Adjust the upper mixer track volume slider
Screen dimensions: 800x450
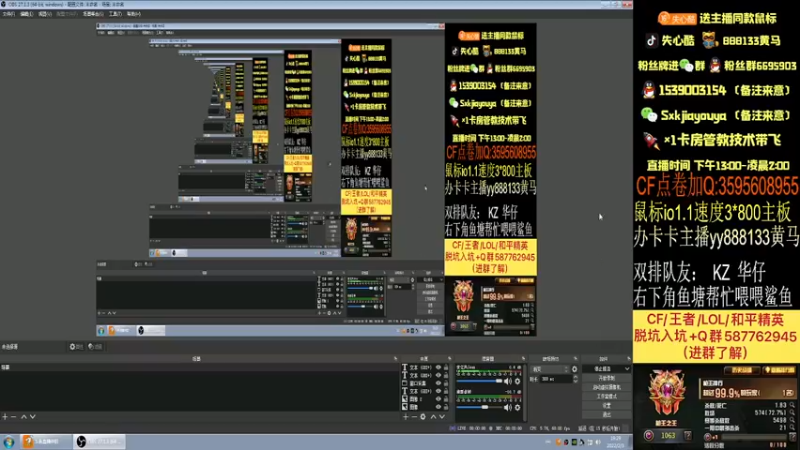(480, 381)
